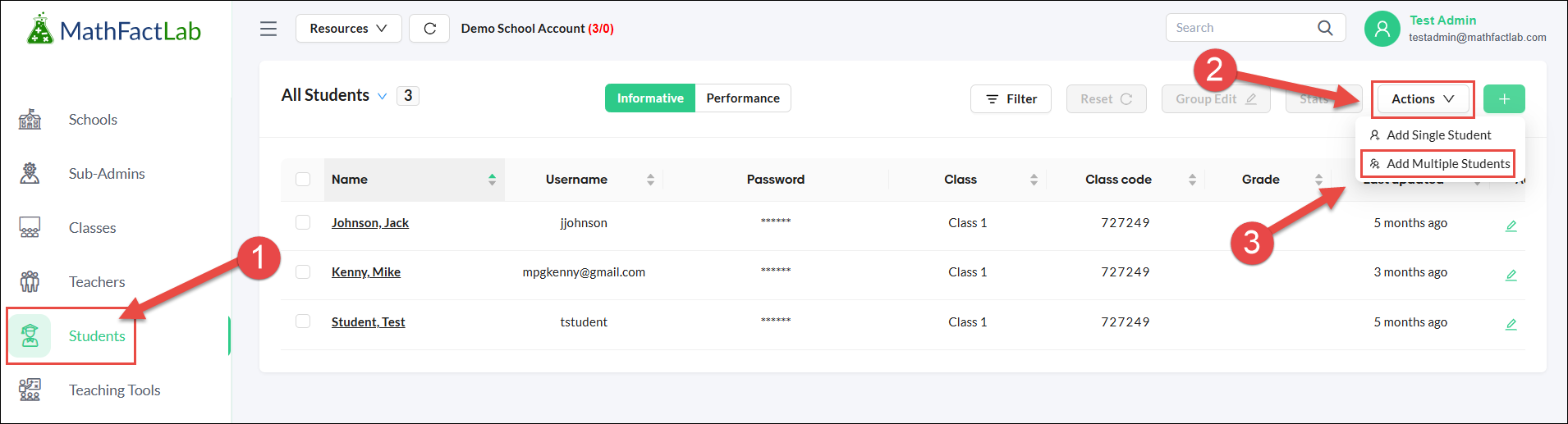
Task: Switch to the Performance tab
Action: (742, 98)
